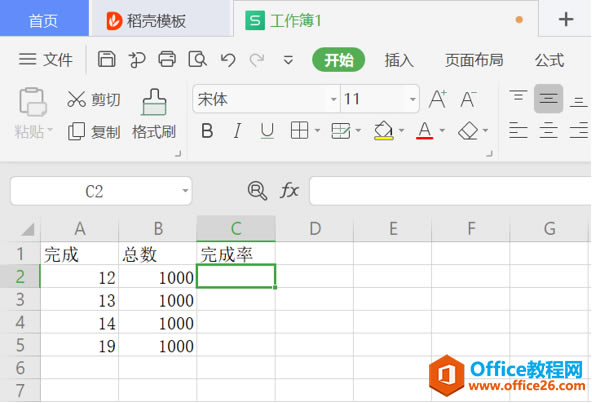Click the eraser clear formatting icon

click(468, 131)
